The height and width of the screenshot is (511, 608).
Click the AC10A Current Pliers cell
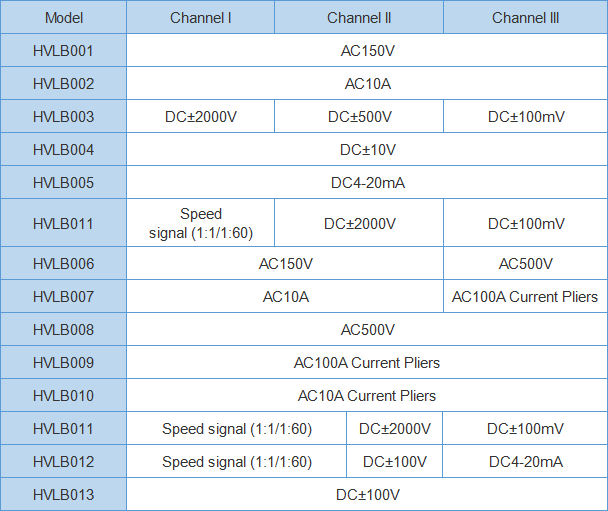(x=367, y=396)
